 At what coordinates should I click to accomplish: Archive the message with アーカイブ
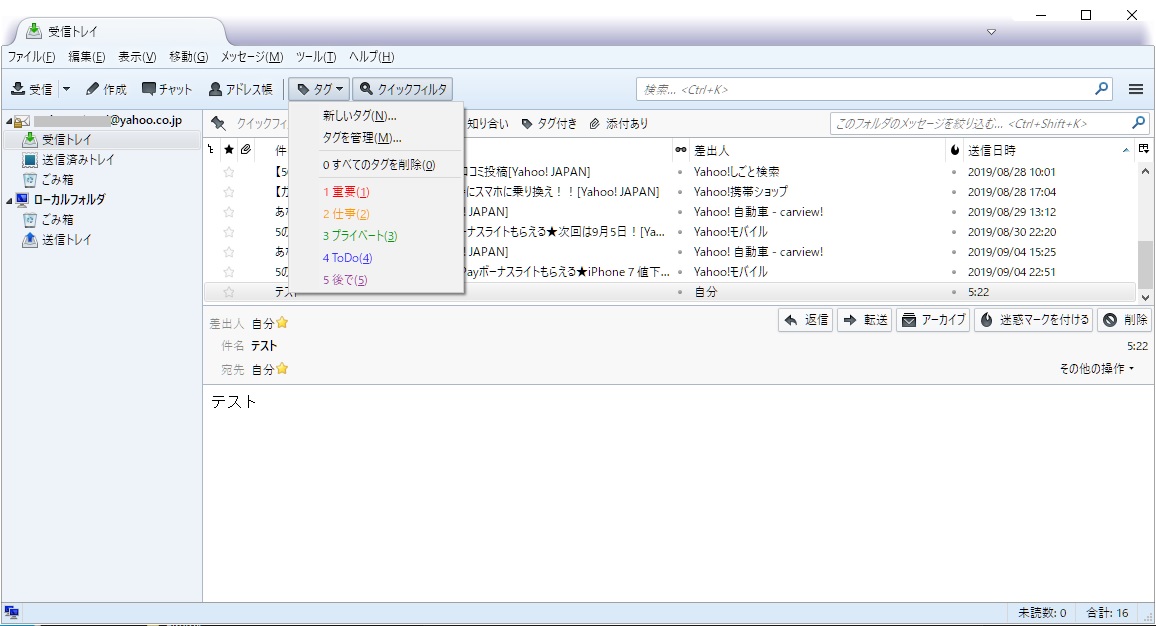(932, 320)
